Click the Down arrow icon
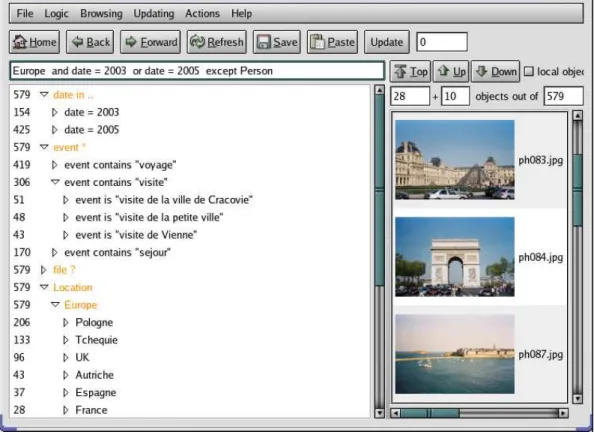 coord(481,71)
